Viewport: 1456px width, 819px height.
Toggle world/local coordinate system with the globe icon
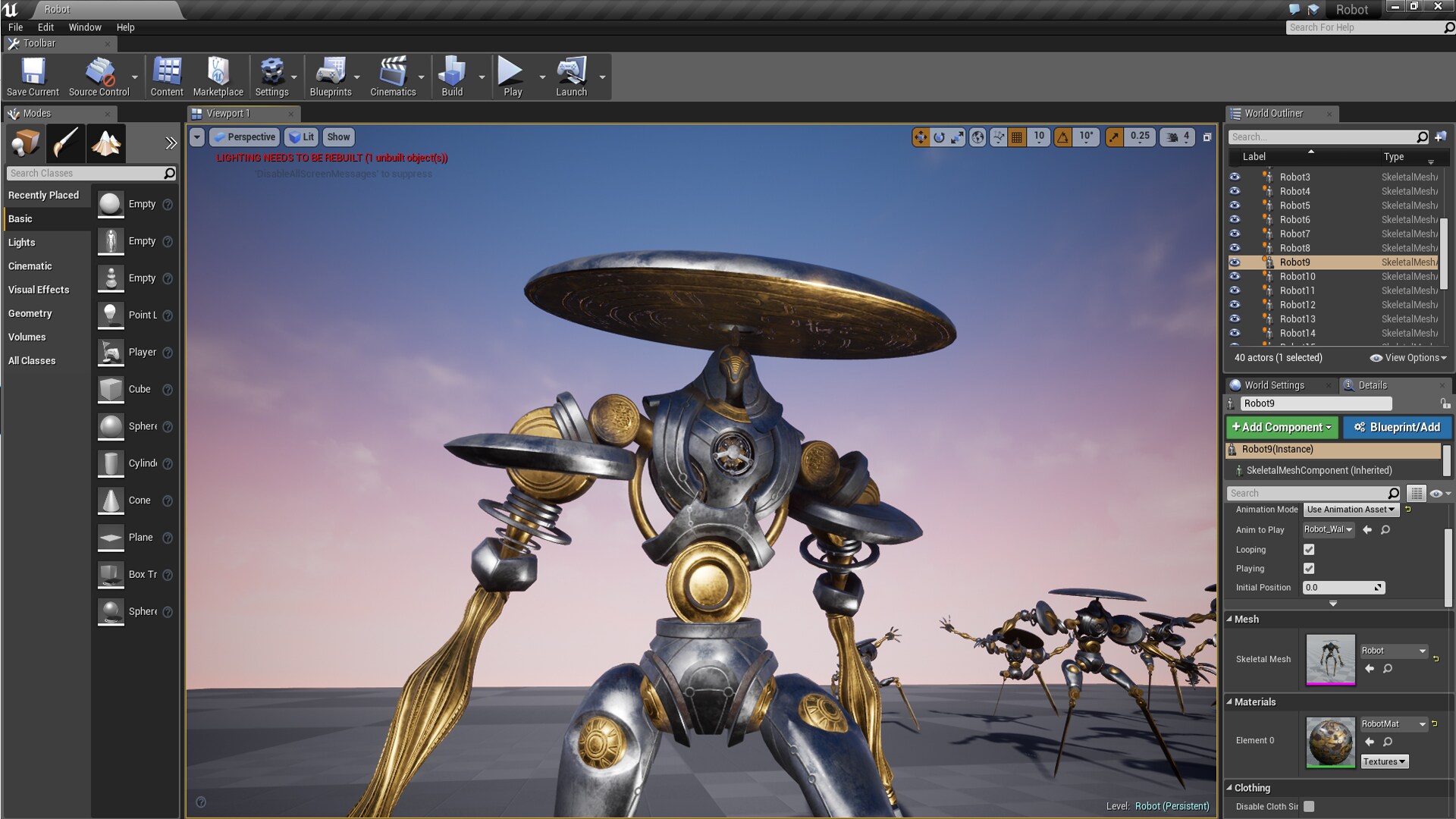pos(977,137)
